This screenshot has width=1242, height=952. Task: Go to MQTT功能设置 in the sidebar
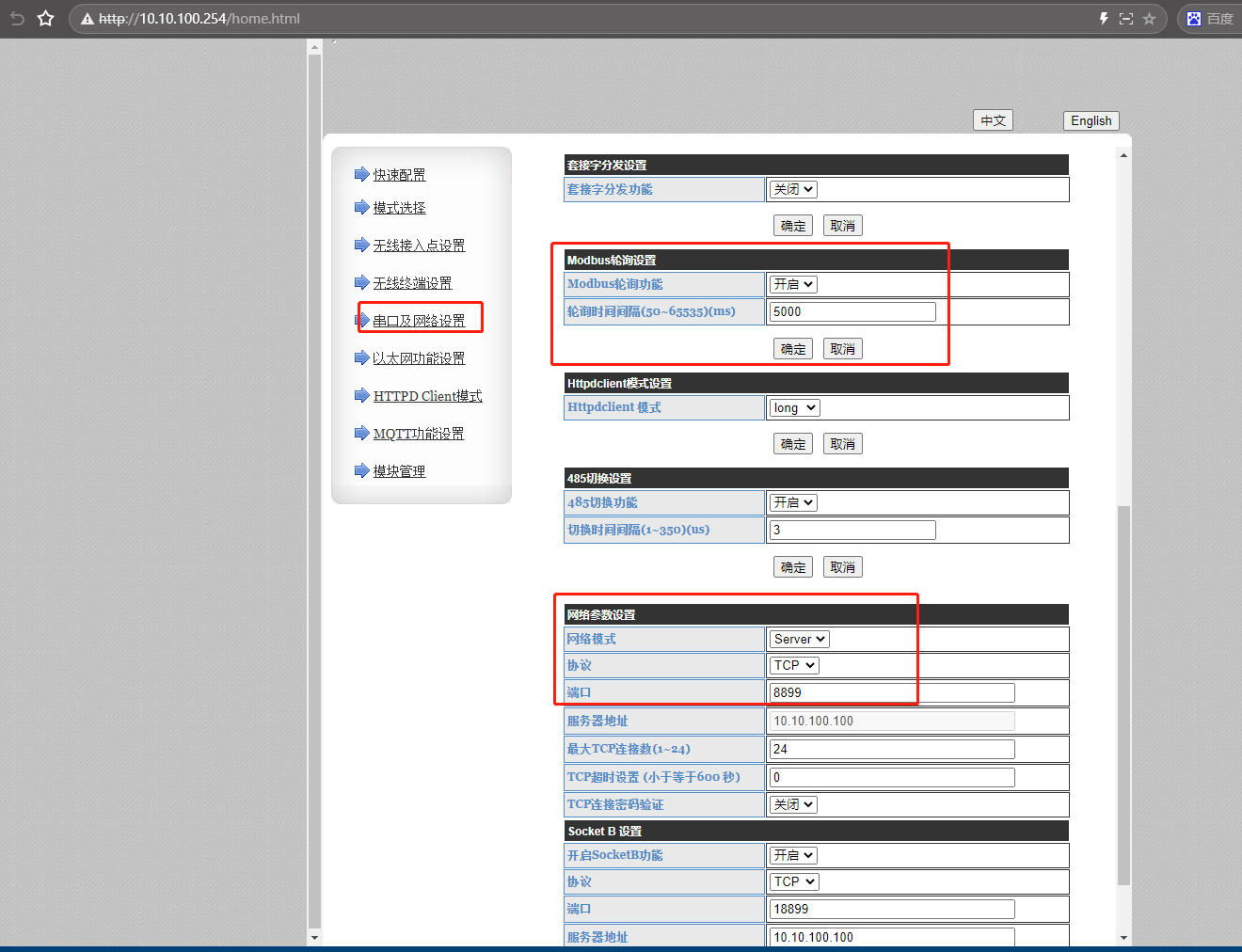pyautogui.click(x=419, y=434)
